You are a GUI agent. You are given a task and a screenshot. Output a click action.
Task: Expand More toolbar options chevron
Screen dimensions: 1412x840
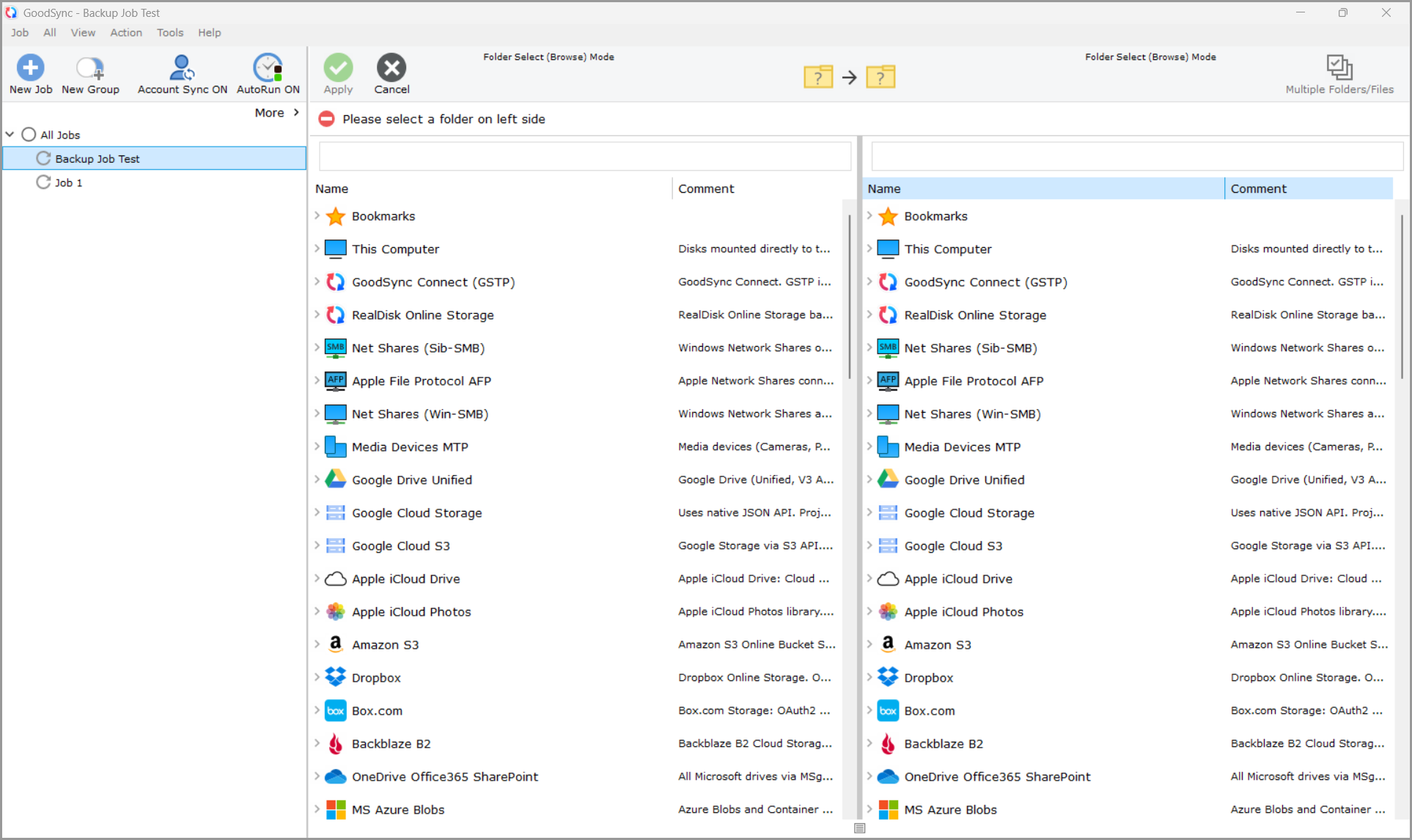pyautogui.click(x=296, y=112)
